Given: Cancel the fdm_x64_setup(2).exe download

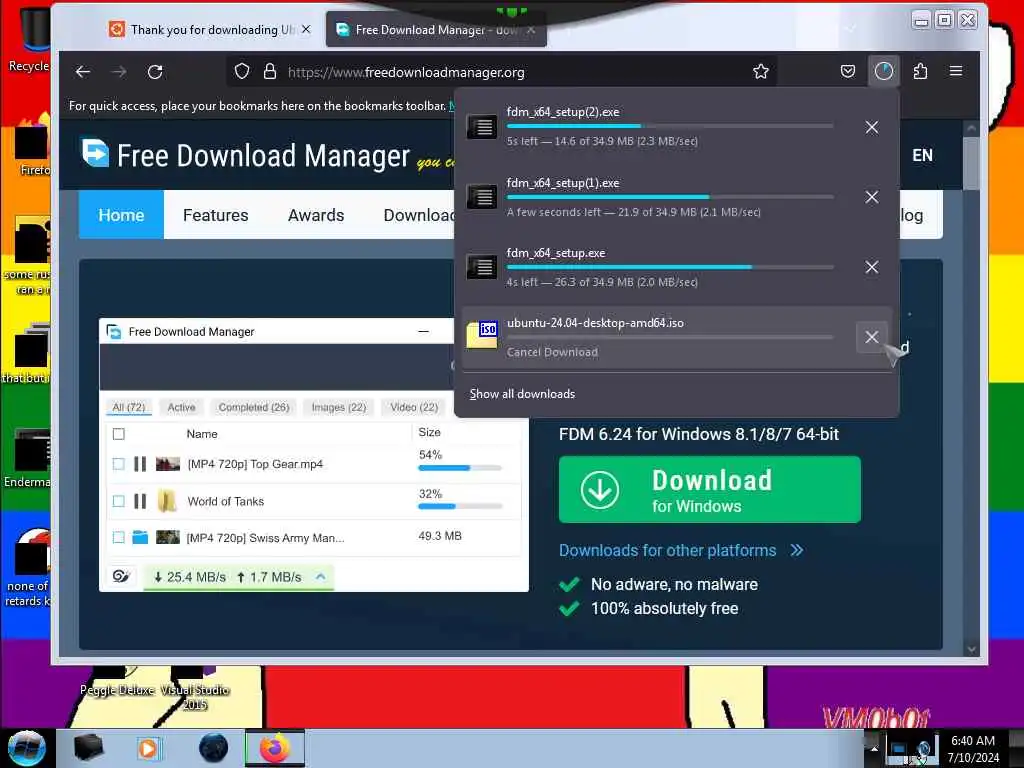Looking at the screenshot, I should pyautogui.click(x=872, y=127).
